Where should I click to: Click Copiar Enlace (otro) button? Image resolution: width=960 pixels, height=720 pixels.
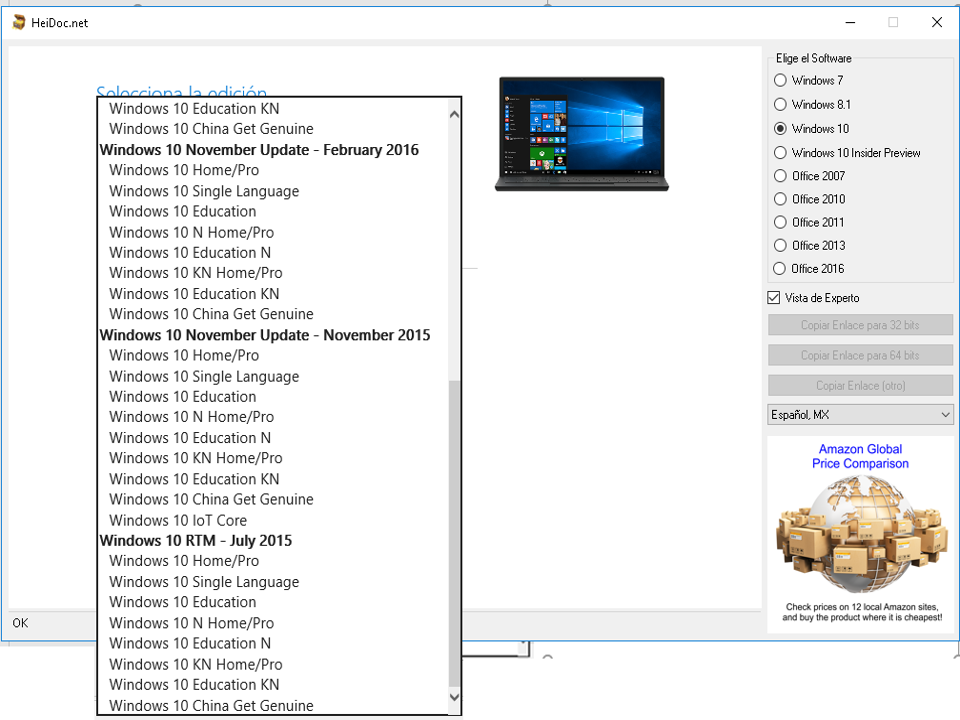(x=860, y=386)
